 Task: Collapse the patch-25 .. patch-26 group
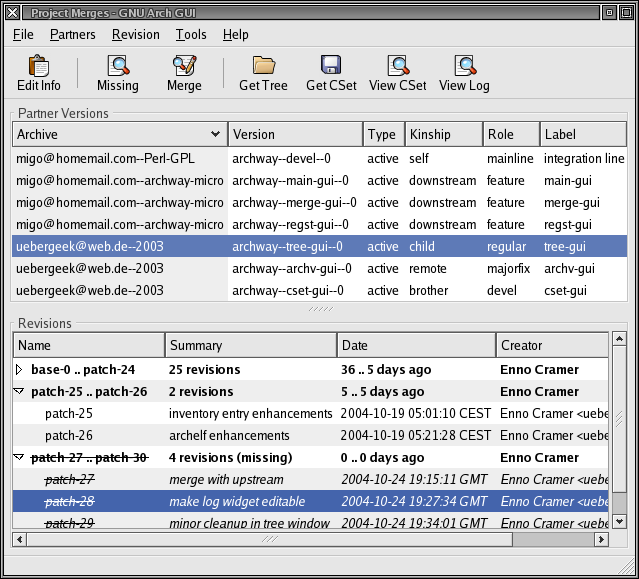click(20, 392)
